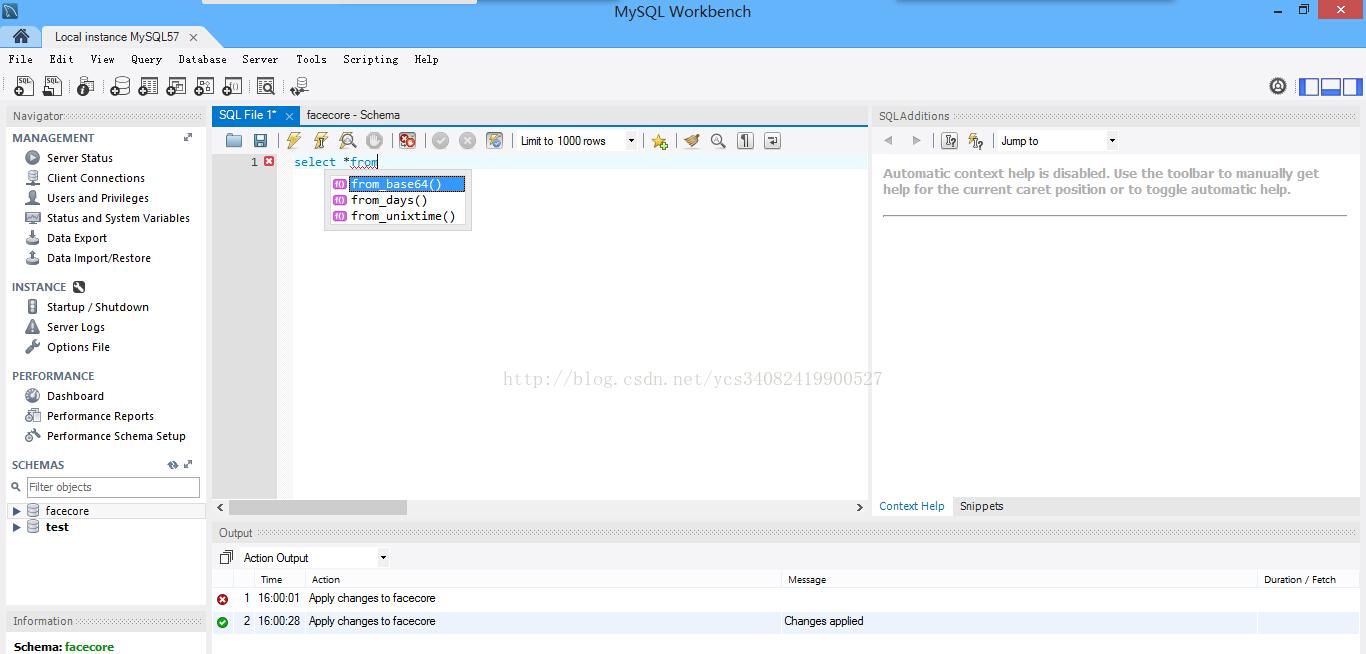The height and width of the screenshot is (654, 1366).
Task: Open Client Connections
Action: pos(96,178)
